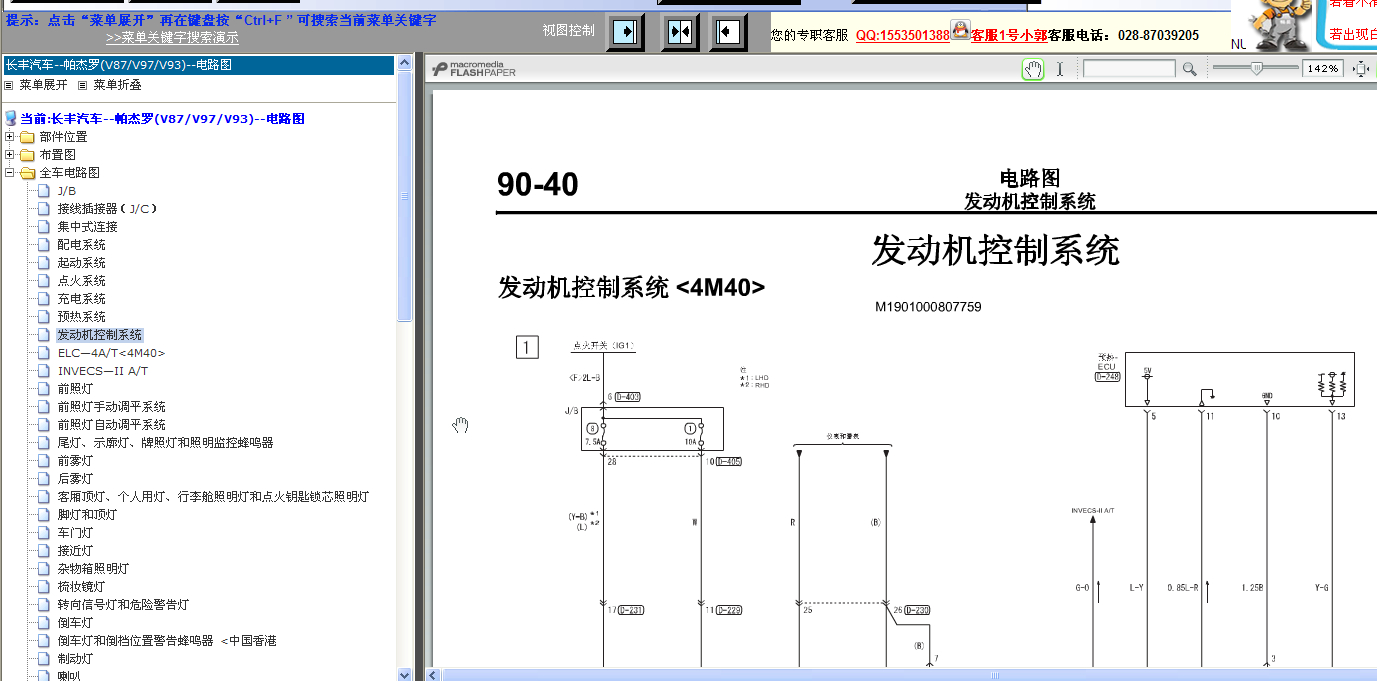1377x681 pixels.
Task: Click the FlashPaper search text field
Action: [1129, 69]
